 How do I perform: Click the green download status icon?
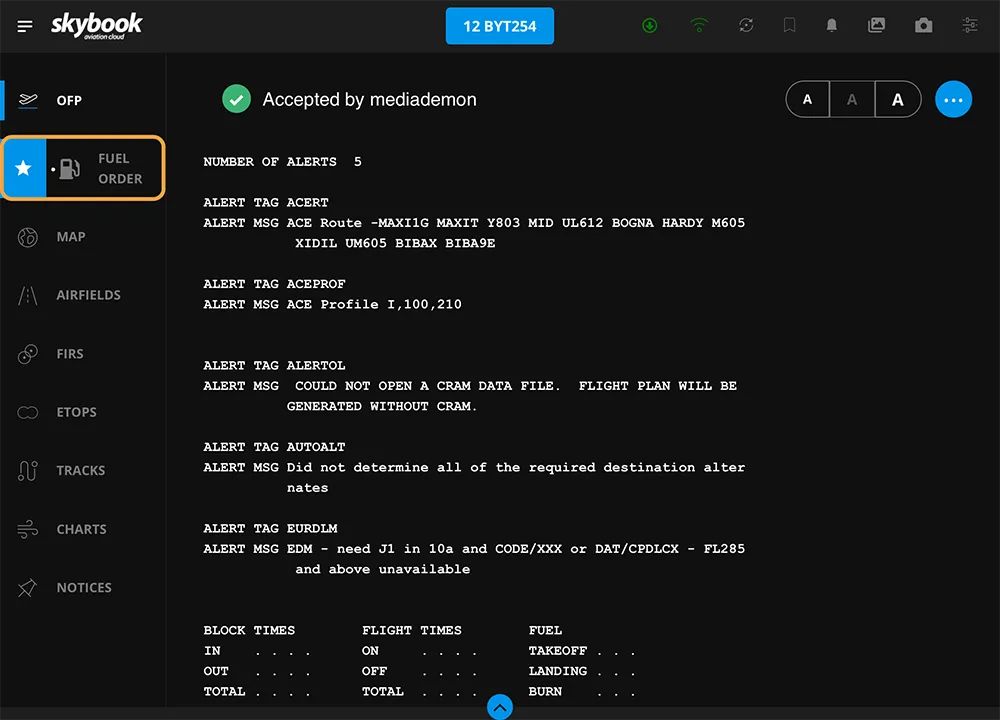click(x=650, y=26)
